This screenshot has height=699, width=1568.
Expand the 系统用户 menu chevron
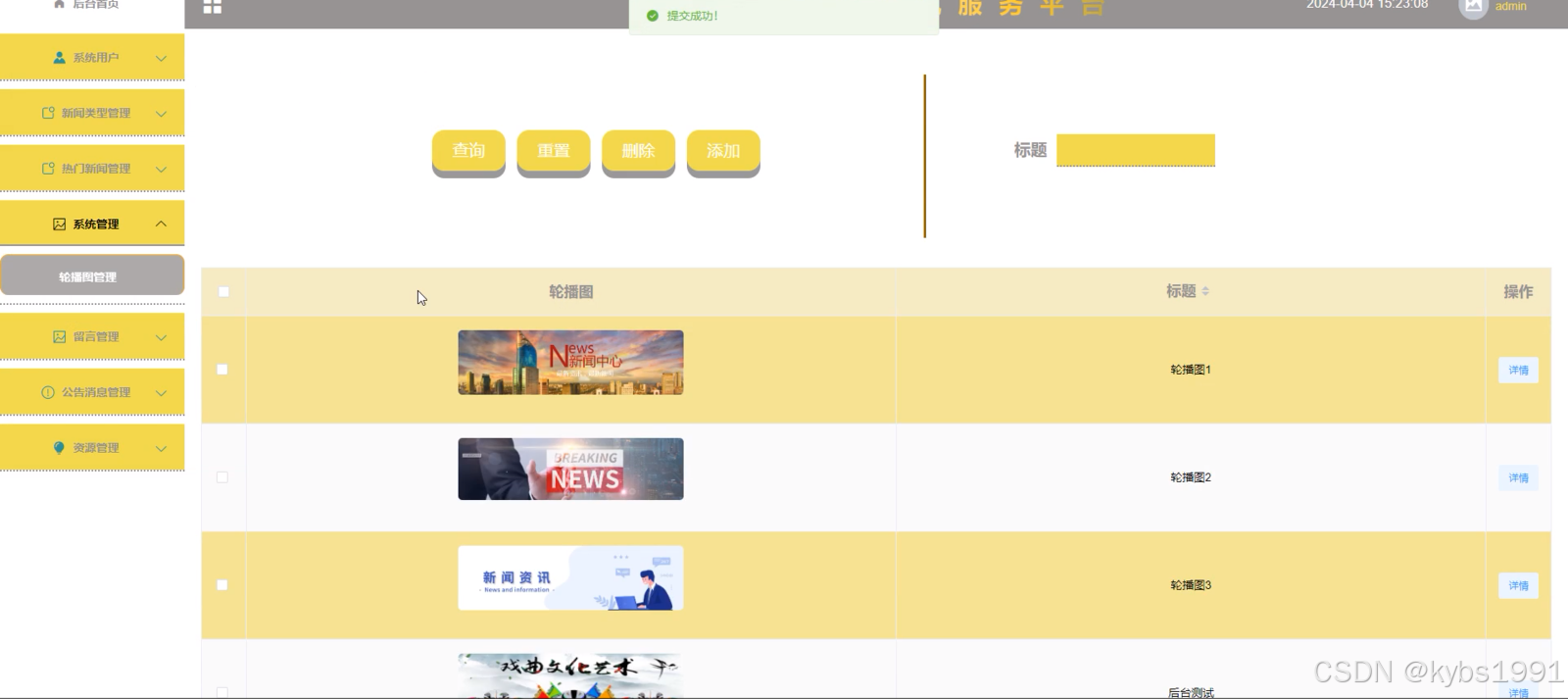click(161, 58)
